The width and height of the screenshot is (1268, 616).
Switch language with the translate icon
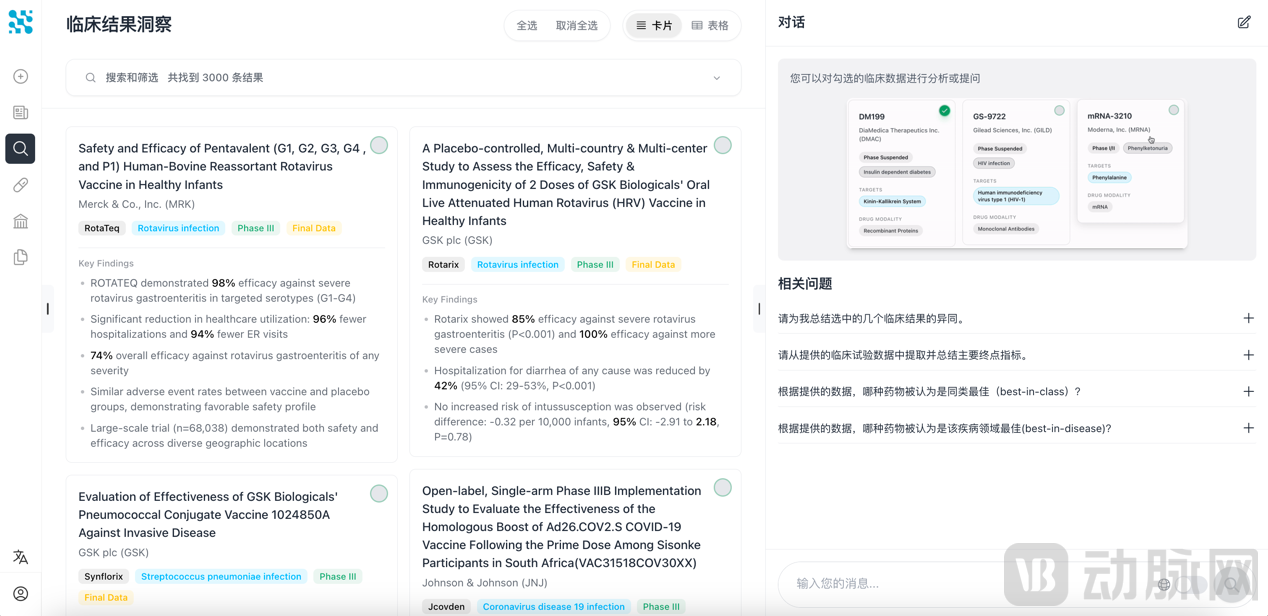20,557
